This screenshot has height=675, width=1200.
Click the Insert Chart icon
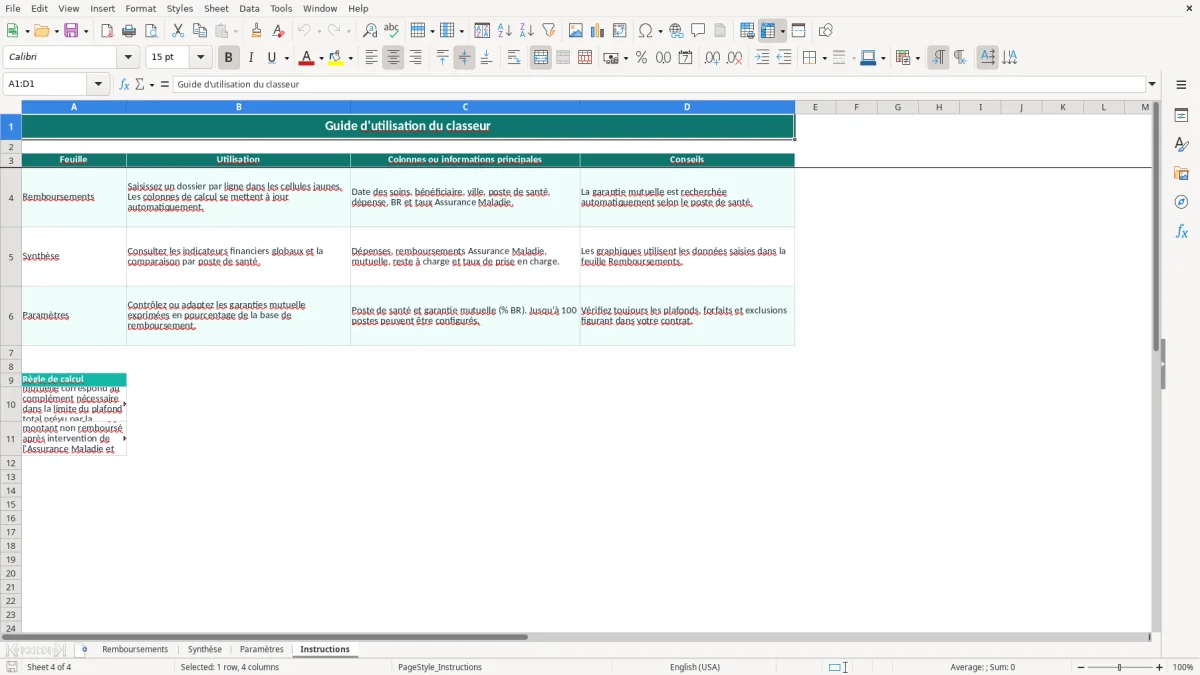tap(598, 31)
